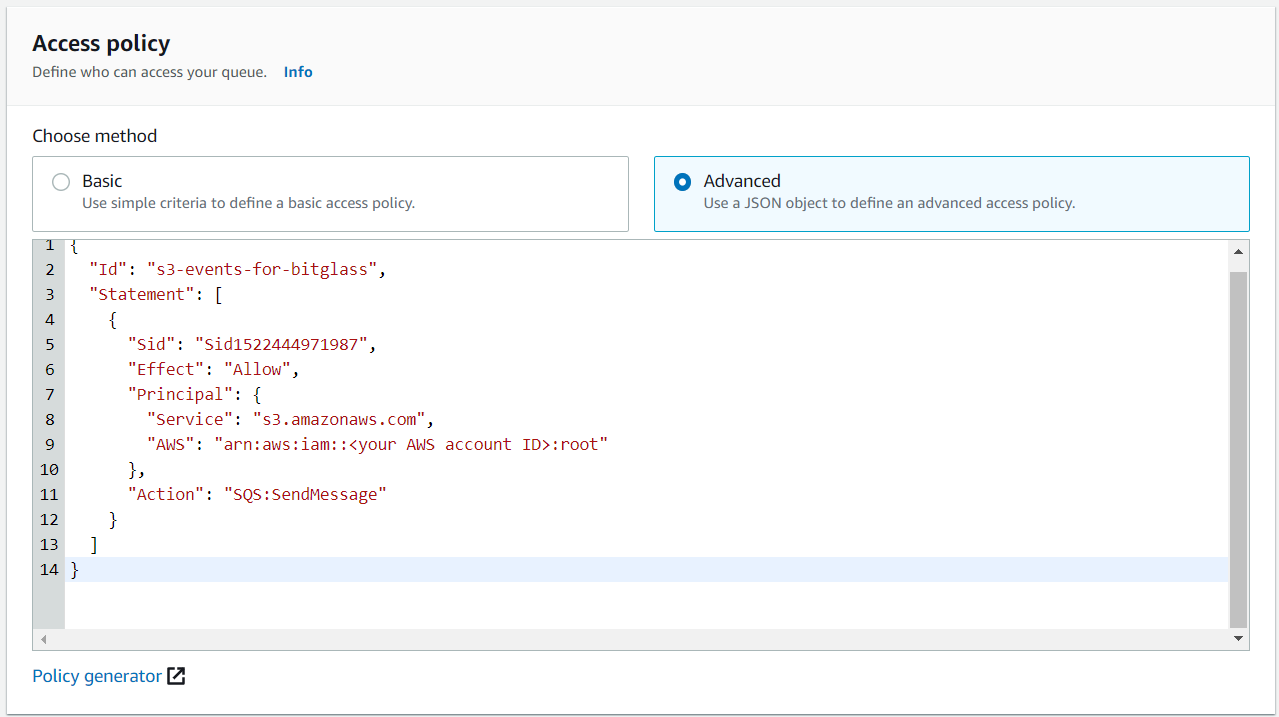Click the AWS account ARN placeholder text
This screenshot has height=717, width=1279.
400,444
